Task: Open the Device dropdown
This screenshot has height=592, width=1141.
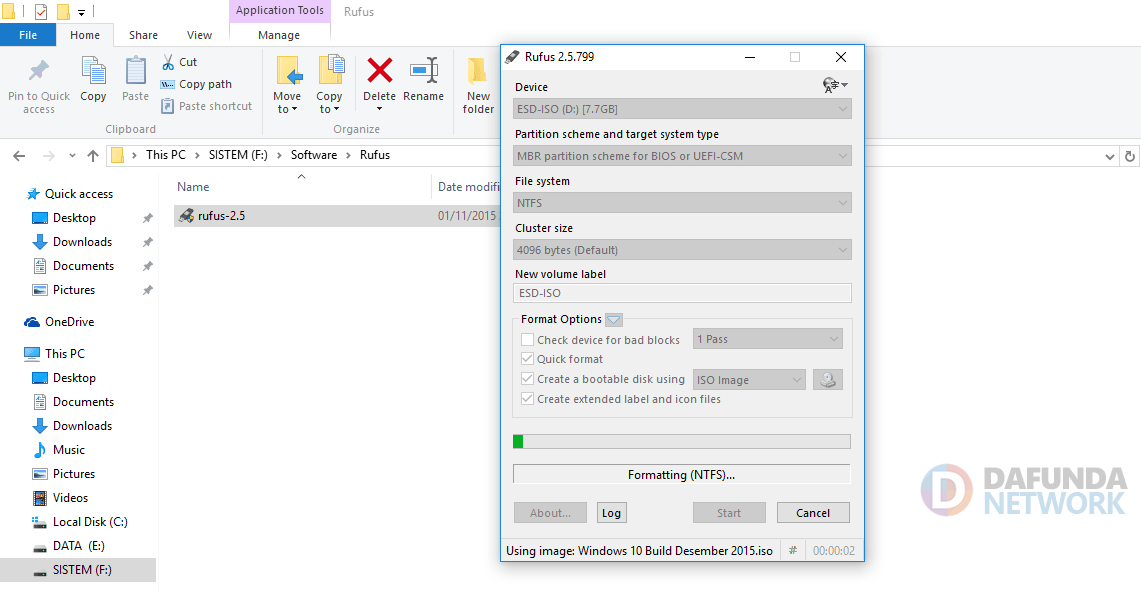Action: click(x=682, y=108)
